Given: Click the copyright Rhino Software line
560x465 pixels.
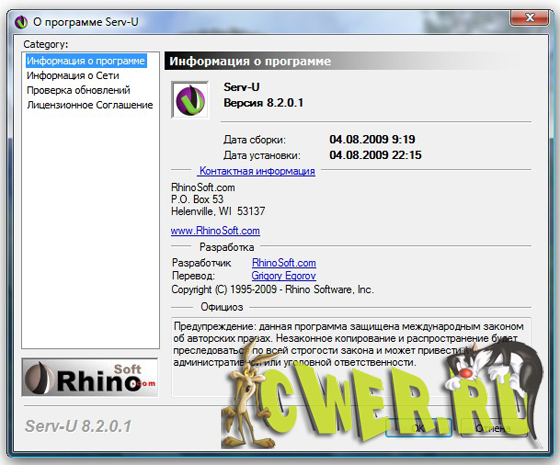Looking at the screenshot, I should pyautogui.click(x=272, y=289).
